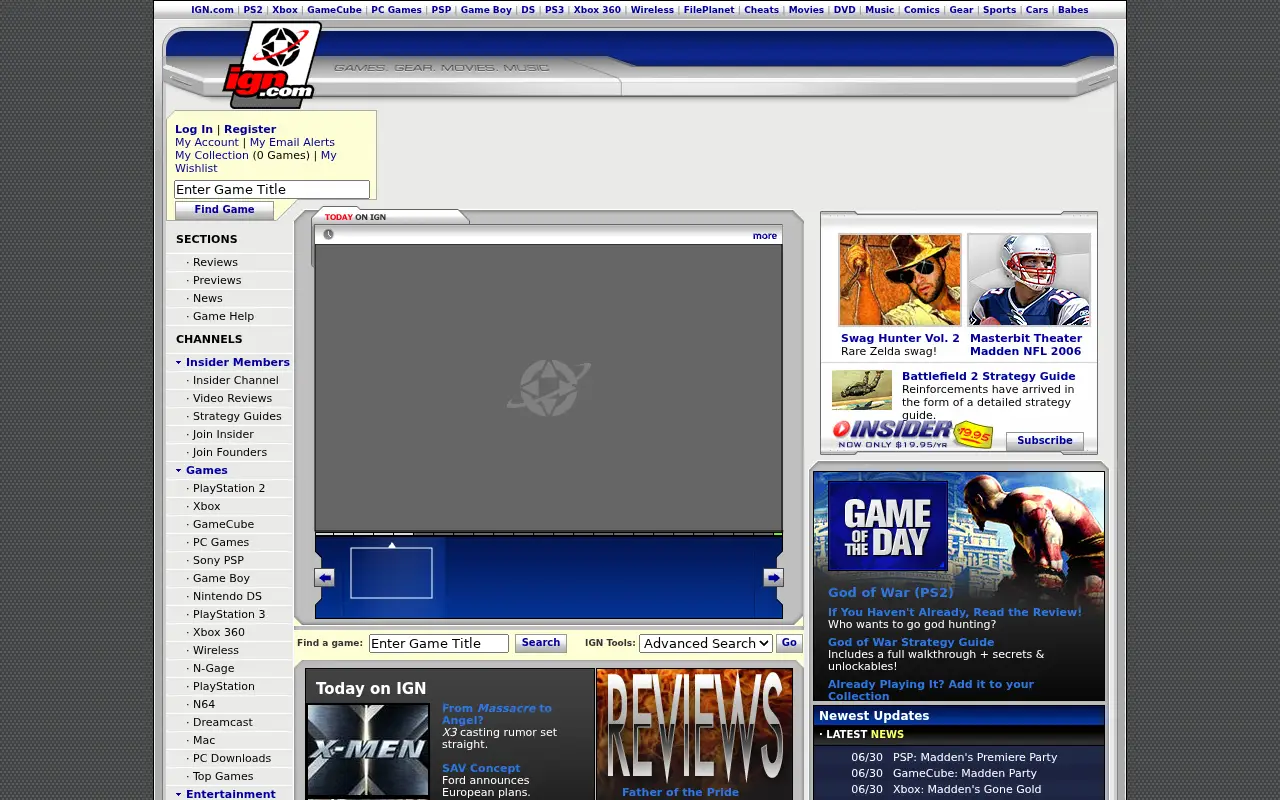Open the Strategy Guides sidebar link
1280x800 pixels.
pos(237,416)
